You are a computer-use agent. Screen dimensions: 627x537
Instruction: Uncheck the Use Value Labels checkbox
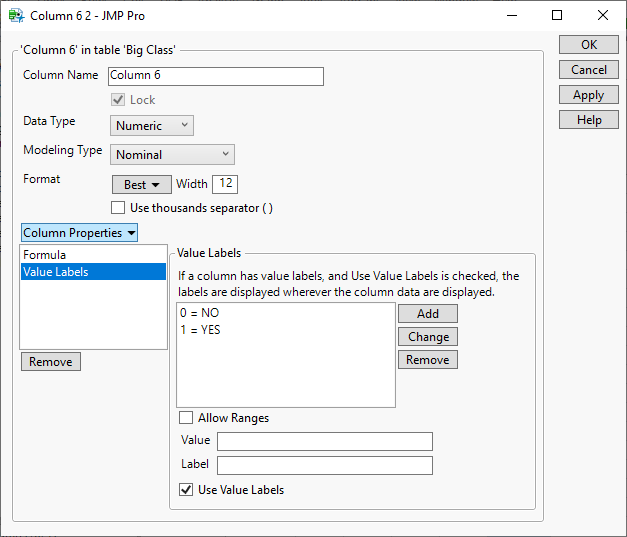pos(186,490)
